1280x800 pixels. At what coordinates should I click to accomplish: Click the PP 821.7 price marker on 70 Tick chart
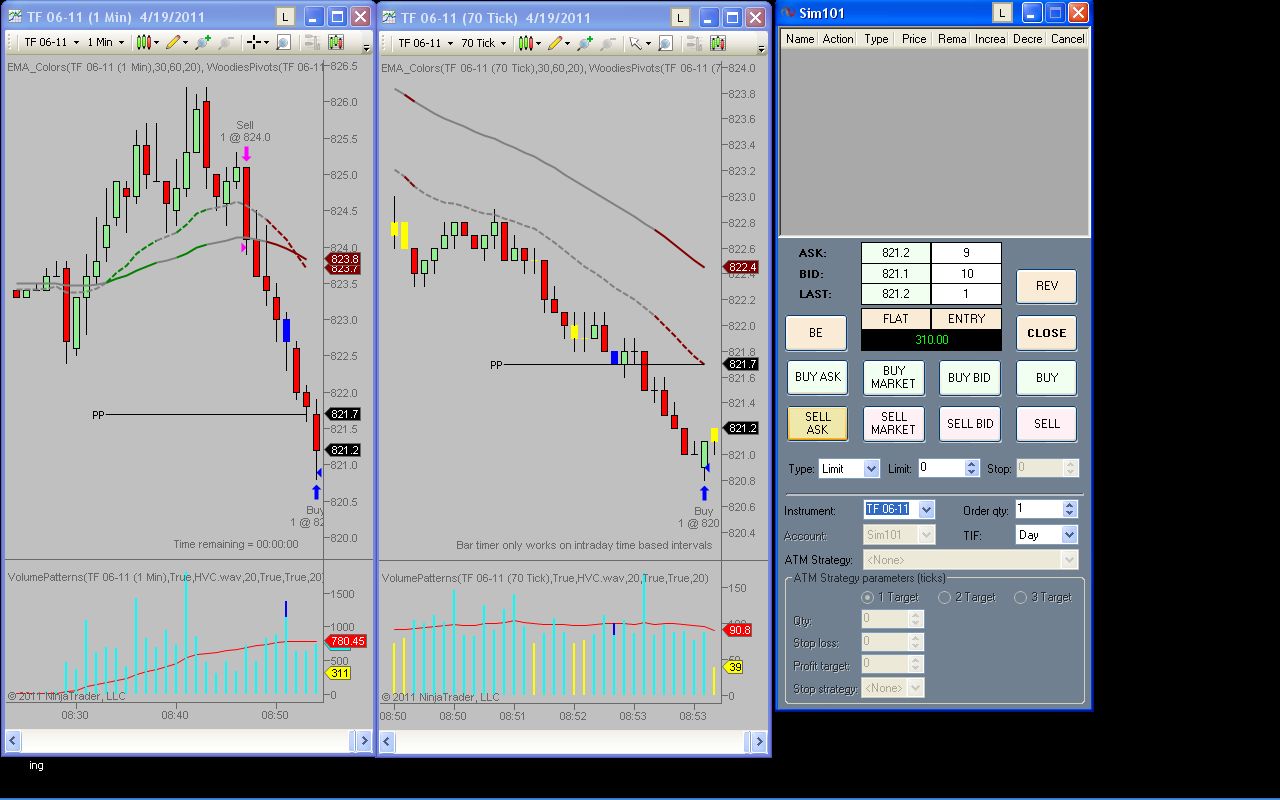(x=741, y=365)
